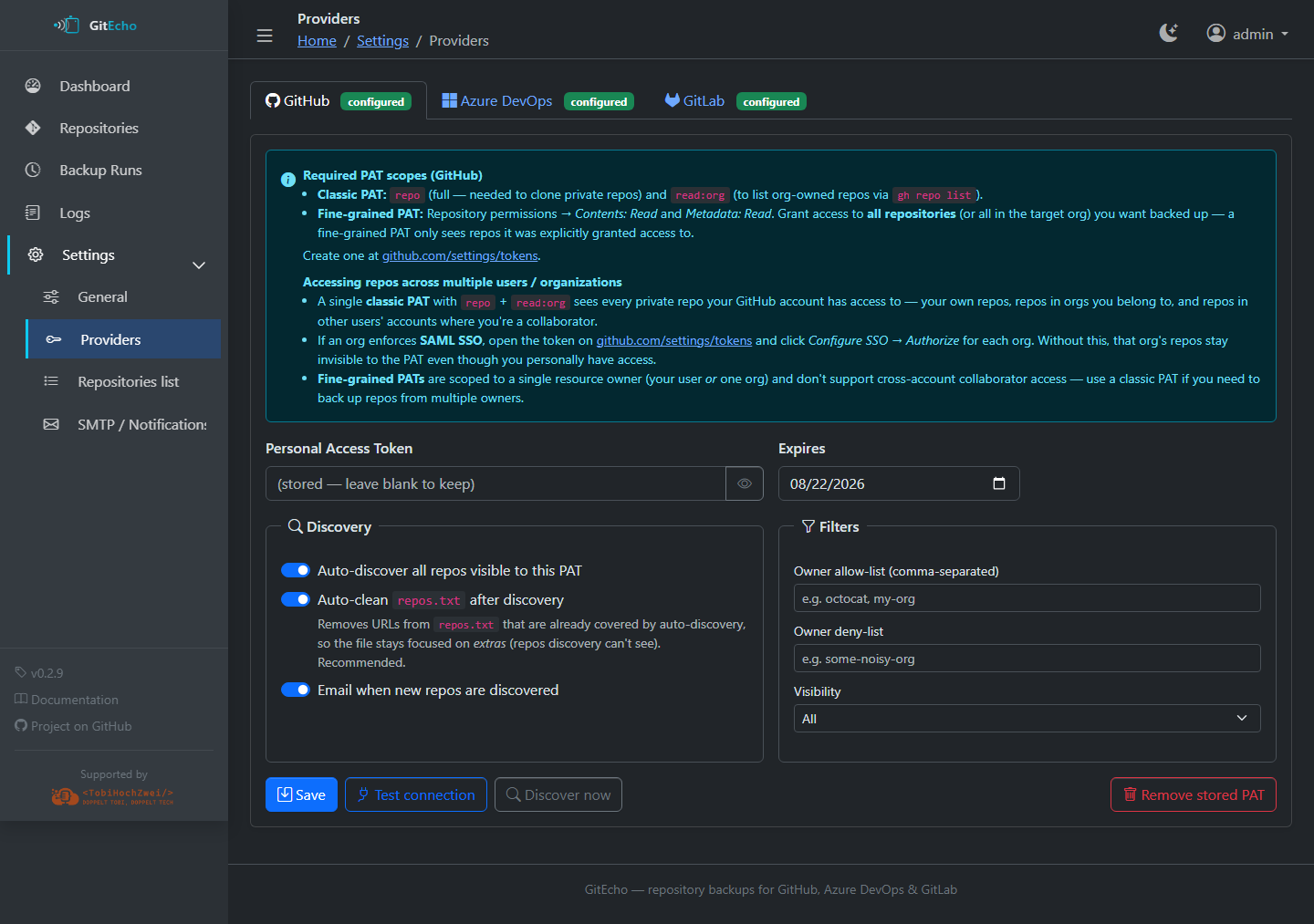Toggle Auto-clean repos.txt after discovery

[x=296, y=599]
